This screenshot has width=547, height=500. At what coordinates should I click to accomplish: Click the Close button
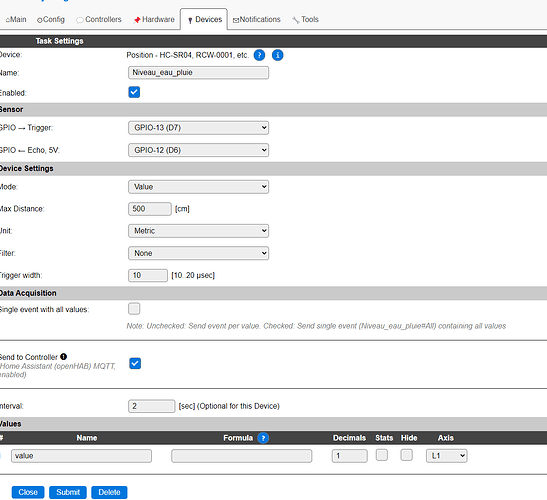pos(28,492)
